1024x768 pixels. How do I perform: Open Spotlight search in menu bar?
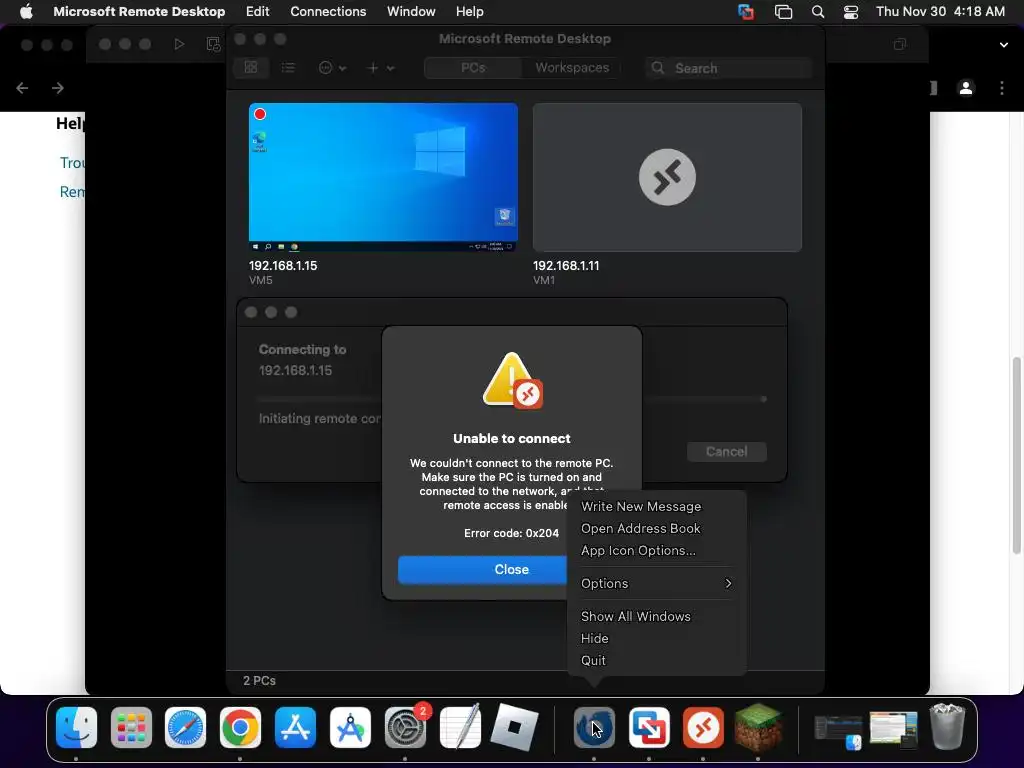tap(818, 12)
